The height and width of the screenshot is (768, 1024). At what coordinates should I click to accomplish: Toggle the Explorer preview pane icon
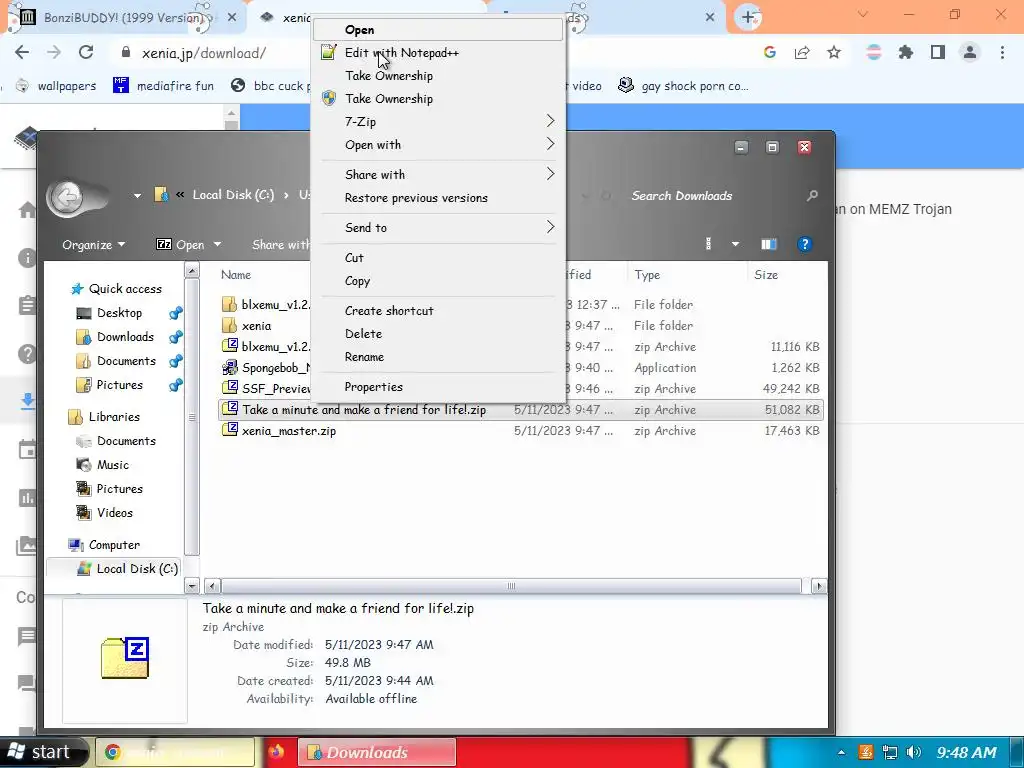tap(769, 244)
